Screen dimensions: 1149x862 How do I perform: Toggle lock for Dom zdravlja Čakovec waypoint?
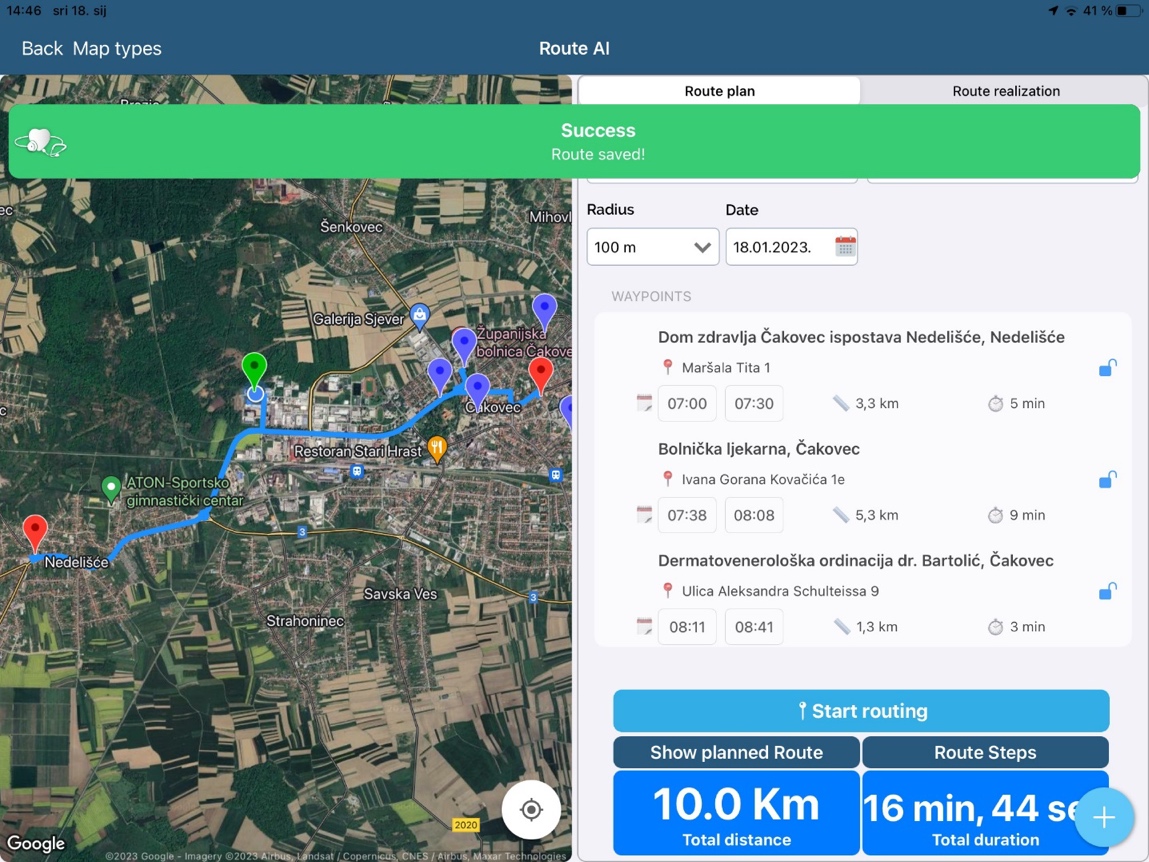(x=1107, y=368)
